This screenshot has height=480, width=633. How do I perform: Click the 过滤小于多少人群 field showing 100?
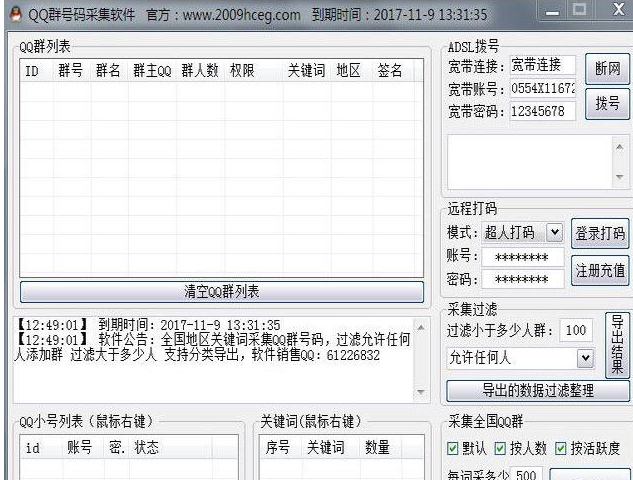pos(576,330)
